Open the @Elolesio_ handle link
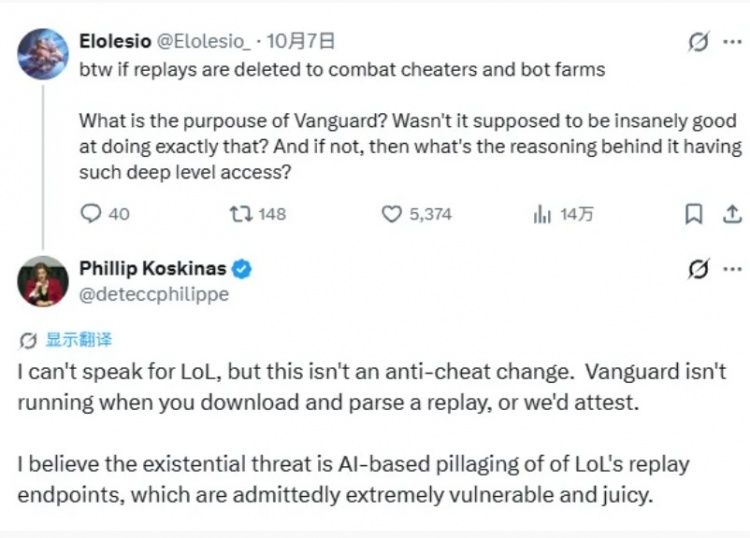Viewport: 750px width, 538px height. pos(203,42)
